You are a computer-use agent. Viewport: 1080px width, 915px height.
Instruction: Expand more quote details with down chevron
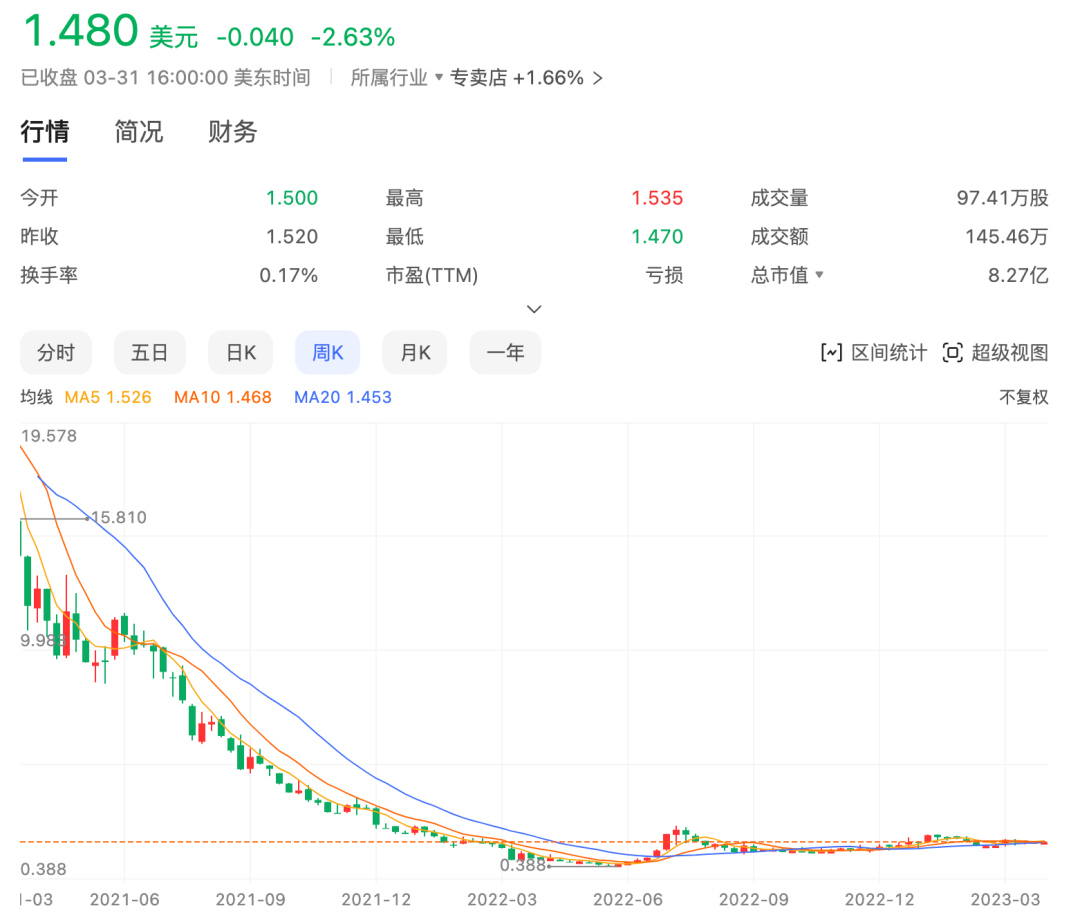click(x=534, y=309)
